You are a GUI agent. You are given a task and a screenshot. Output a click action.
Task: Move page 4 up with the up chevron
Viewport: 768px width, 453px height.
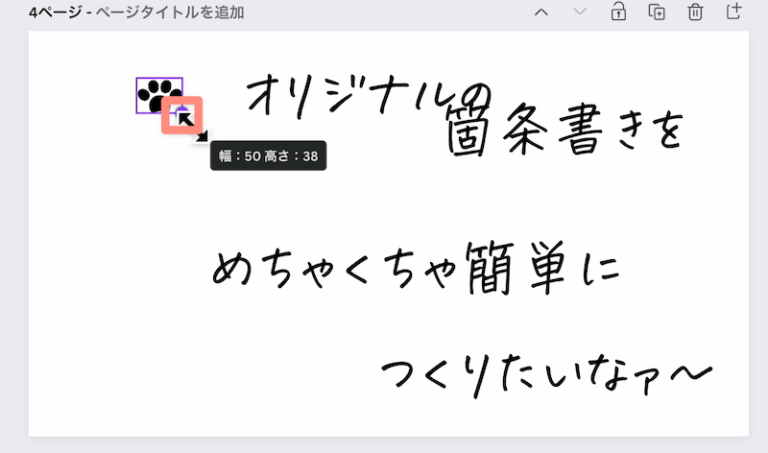(x=541, y=12)
